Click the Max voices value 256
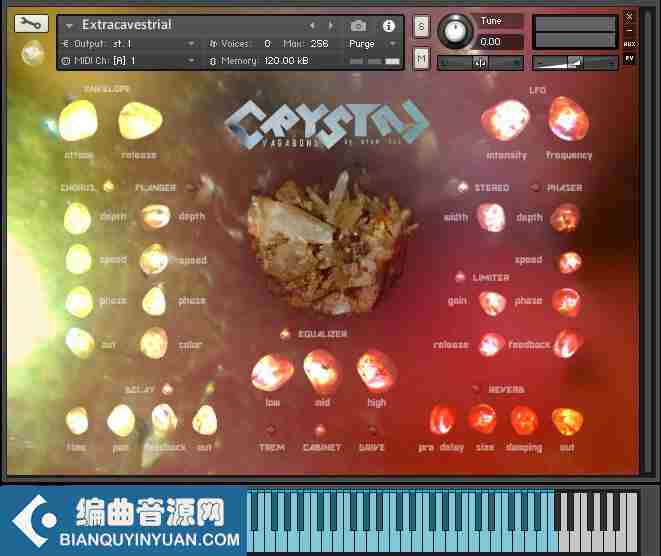661x556 pixels. [319, 44]
